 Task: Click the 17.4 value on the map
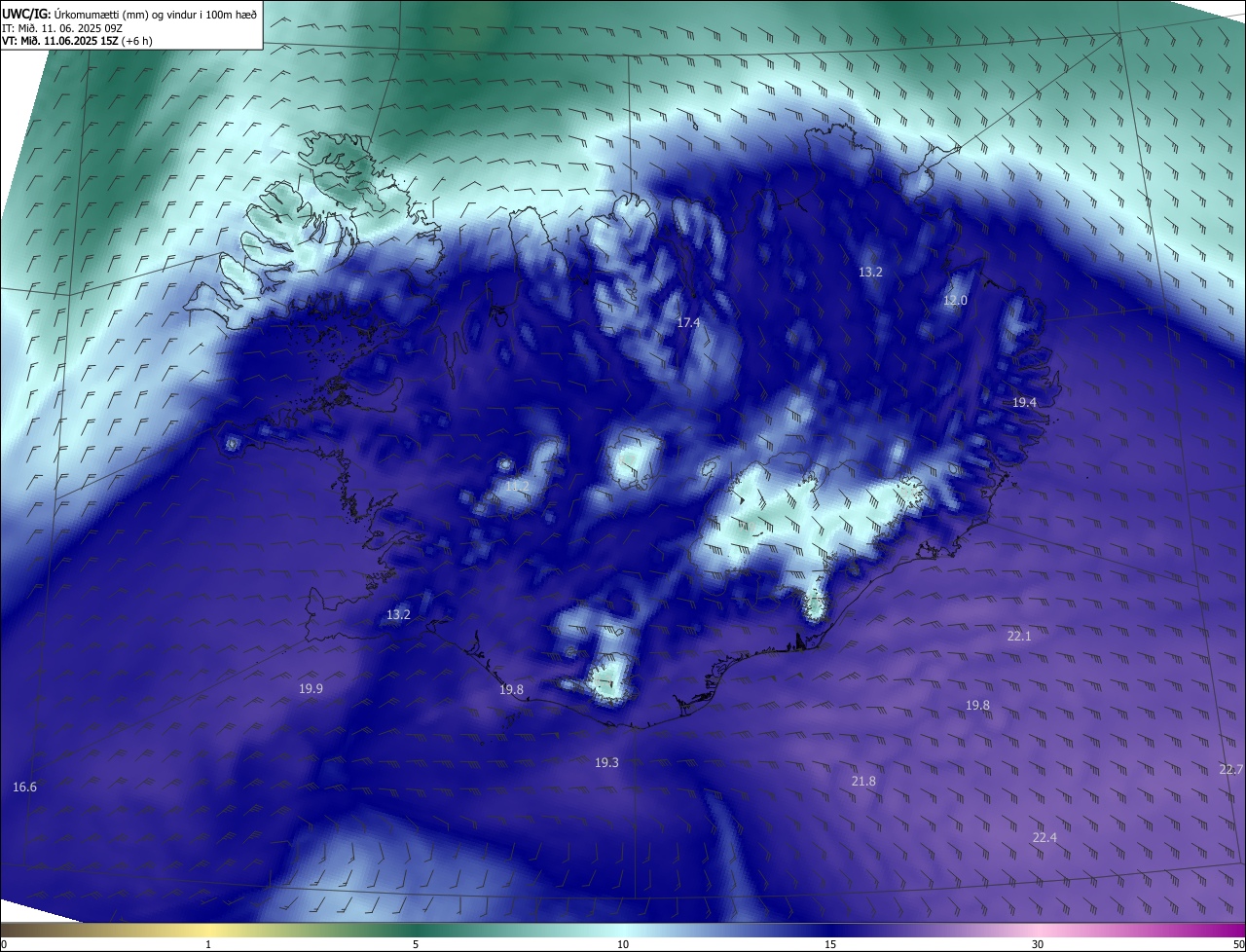(688, 322)
